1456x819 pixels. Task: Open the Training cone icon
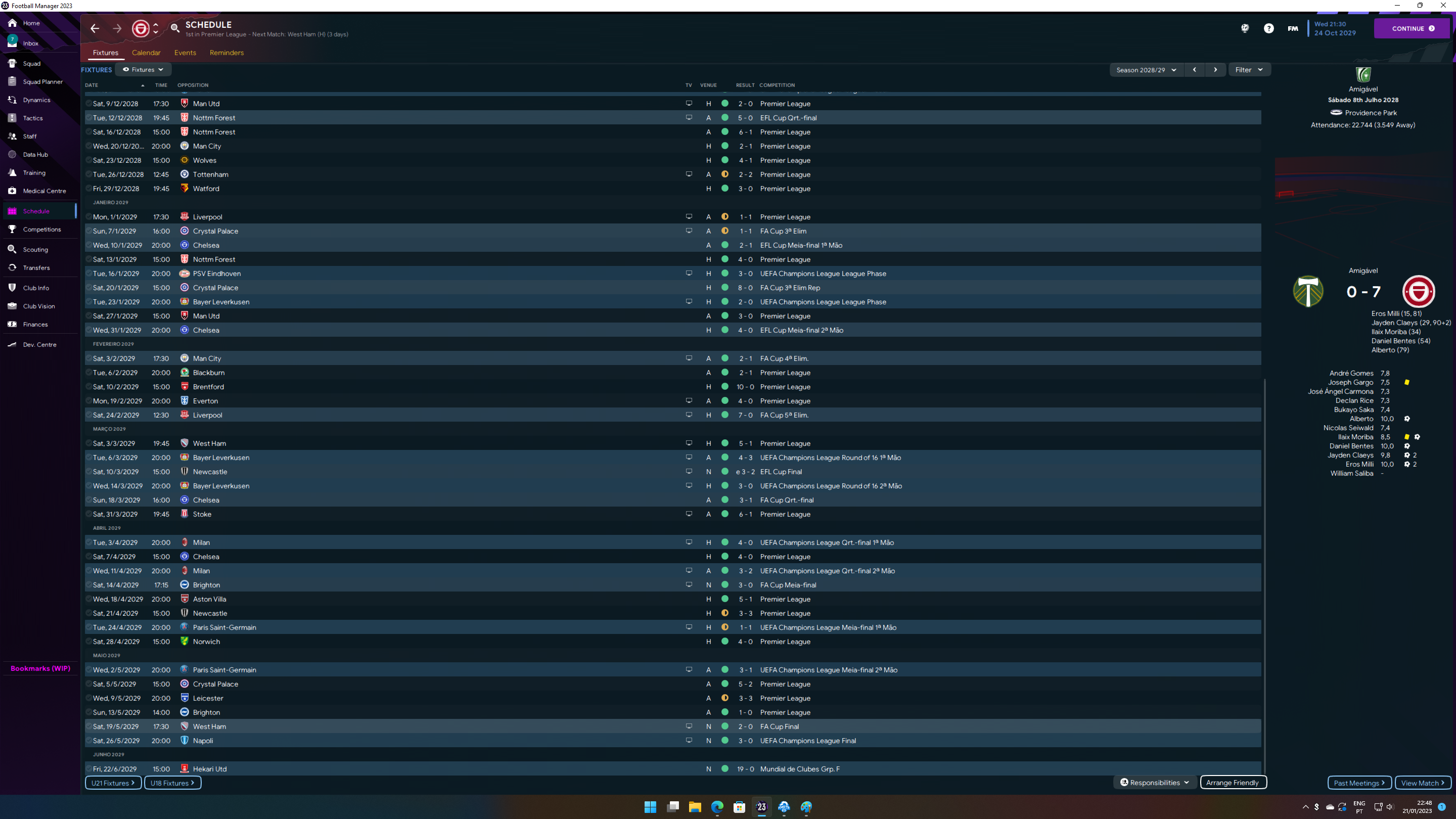pos(12,172)
